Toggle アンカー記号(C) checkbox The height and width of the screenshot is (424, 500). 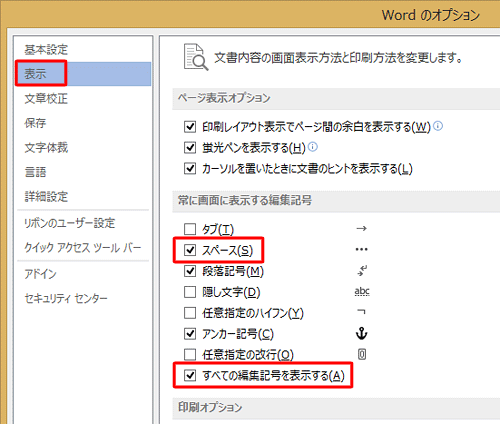click(190, 334)
